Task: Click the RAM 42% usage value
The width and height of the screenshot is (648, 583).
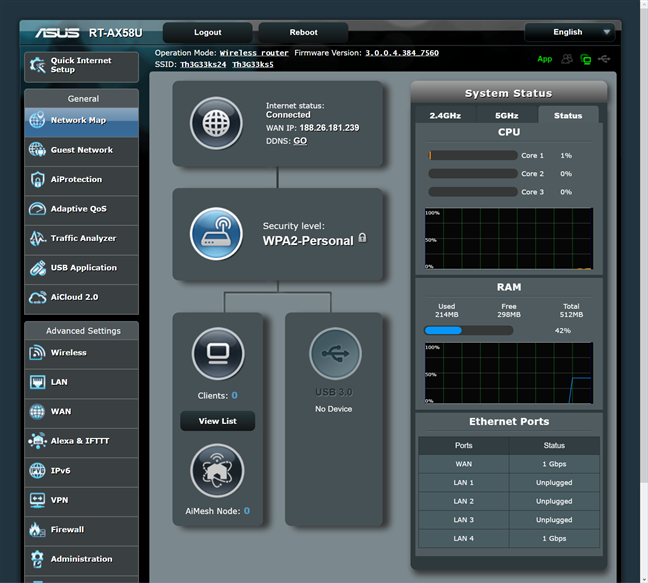Action: point(562,331)
